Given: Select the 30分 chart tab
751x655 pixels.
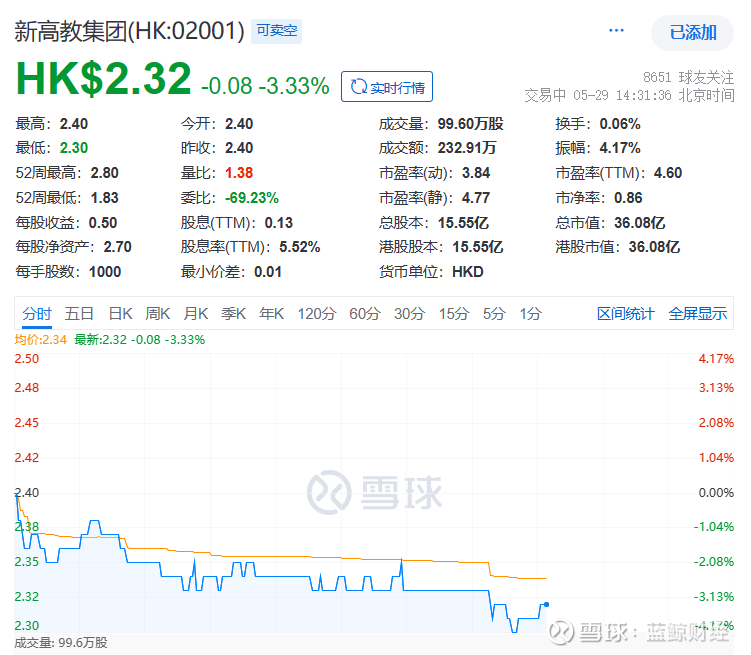Looking at the screenshot, I should [410, 314].
